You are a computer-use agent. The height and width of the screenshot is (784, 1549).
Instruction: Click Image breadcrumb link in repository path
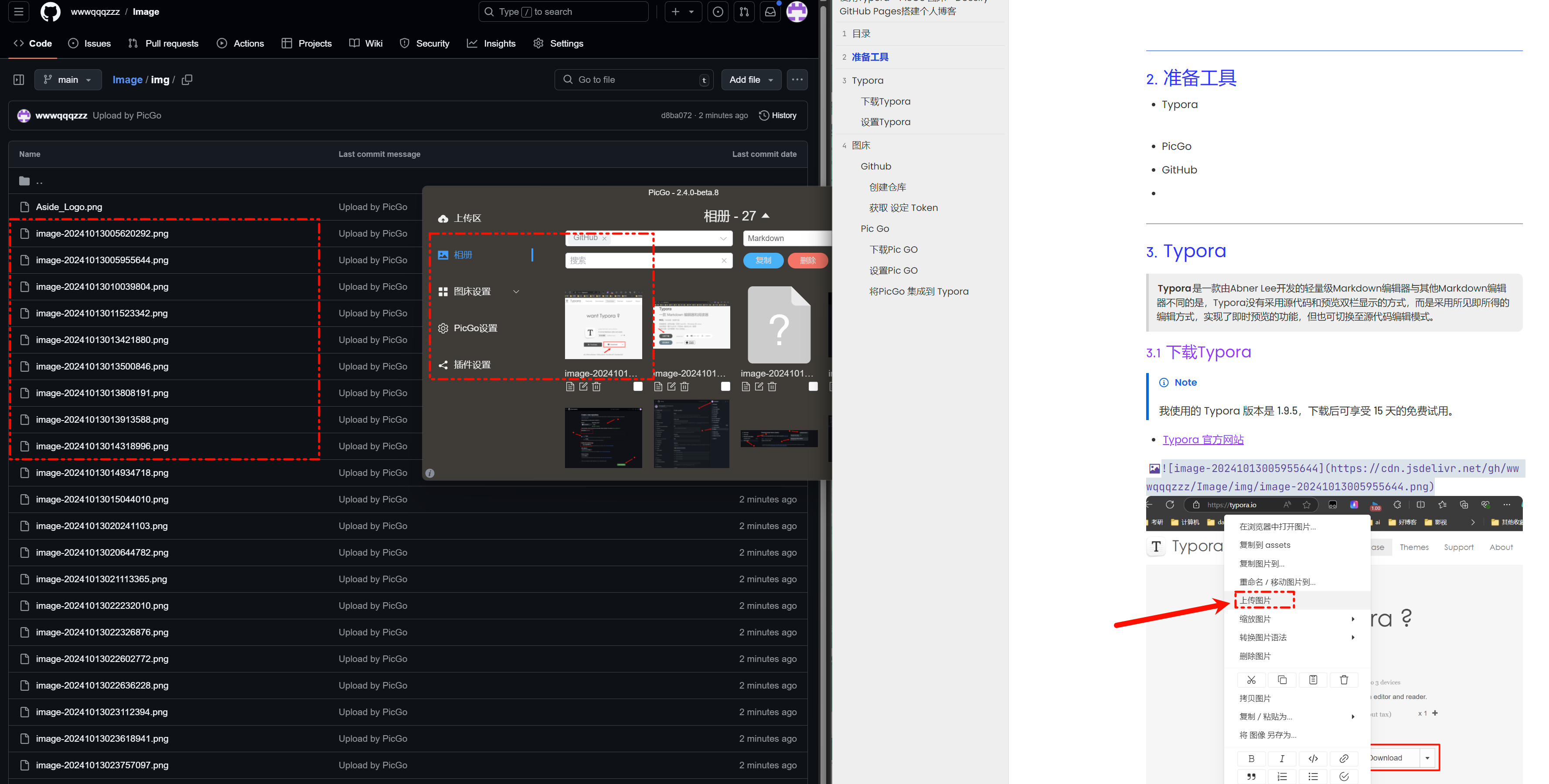(127, 79)
